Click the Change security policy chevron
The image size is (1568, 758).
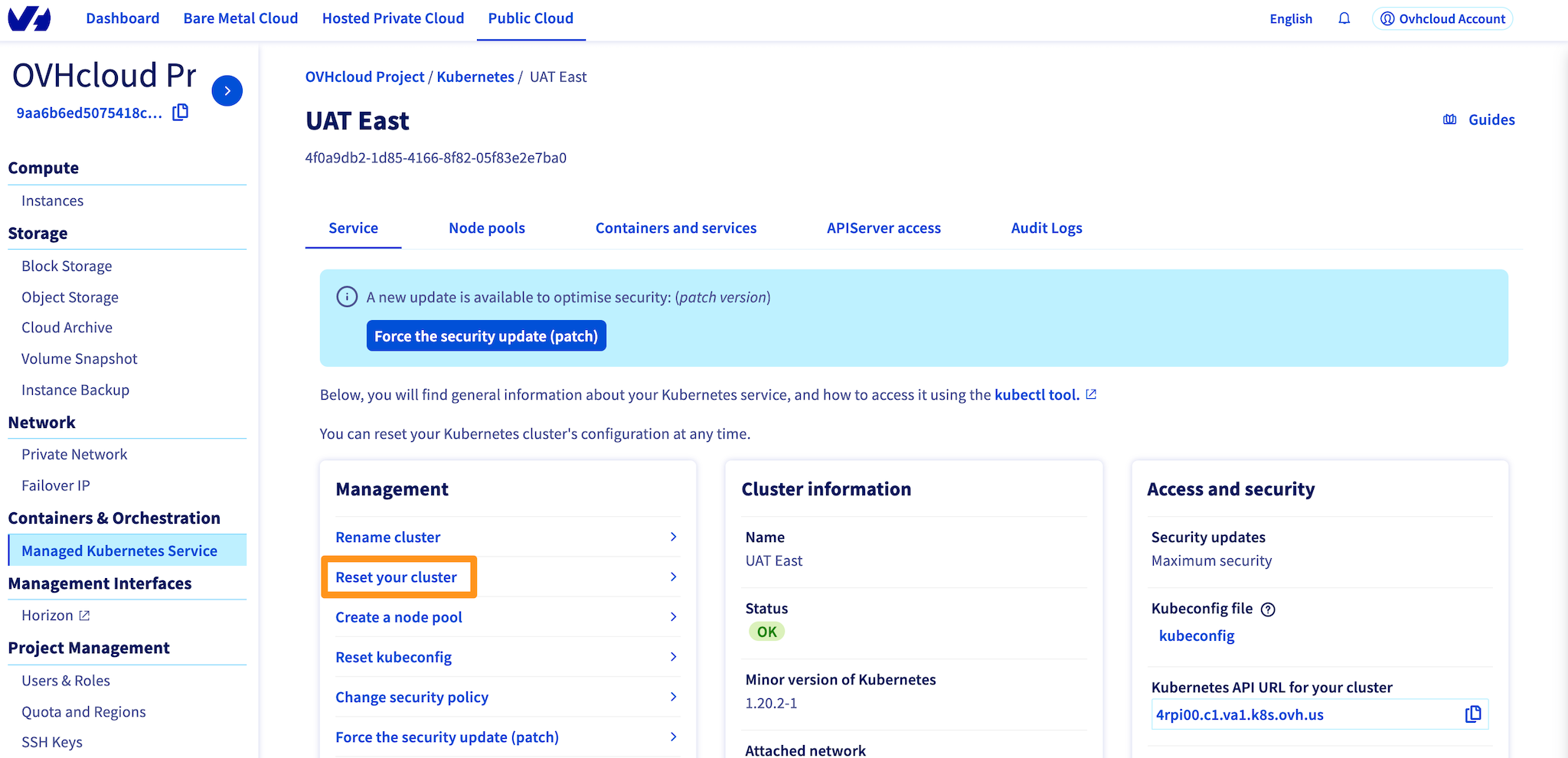point(673,697)
